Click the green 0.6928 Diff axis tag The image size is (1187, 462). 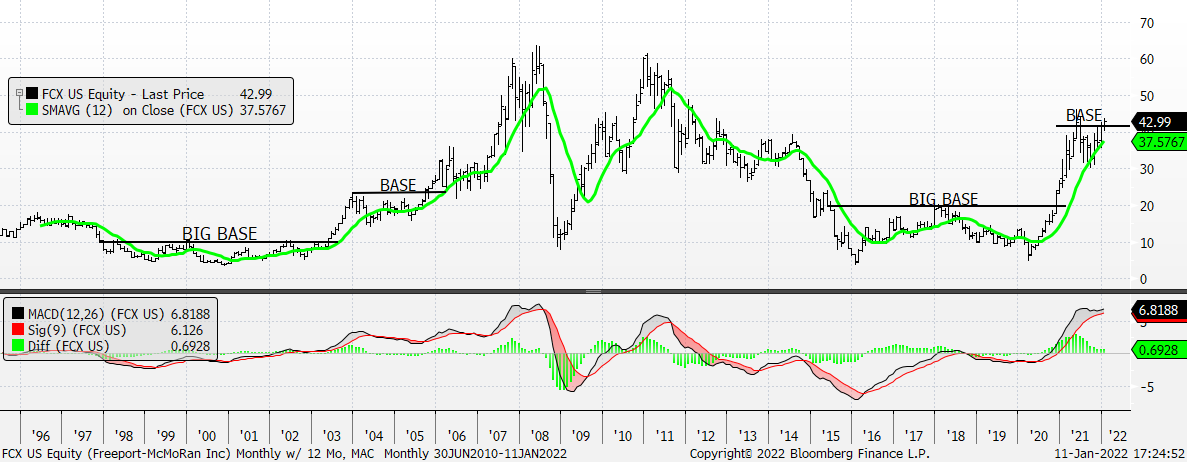point(1157,349)
